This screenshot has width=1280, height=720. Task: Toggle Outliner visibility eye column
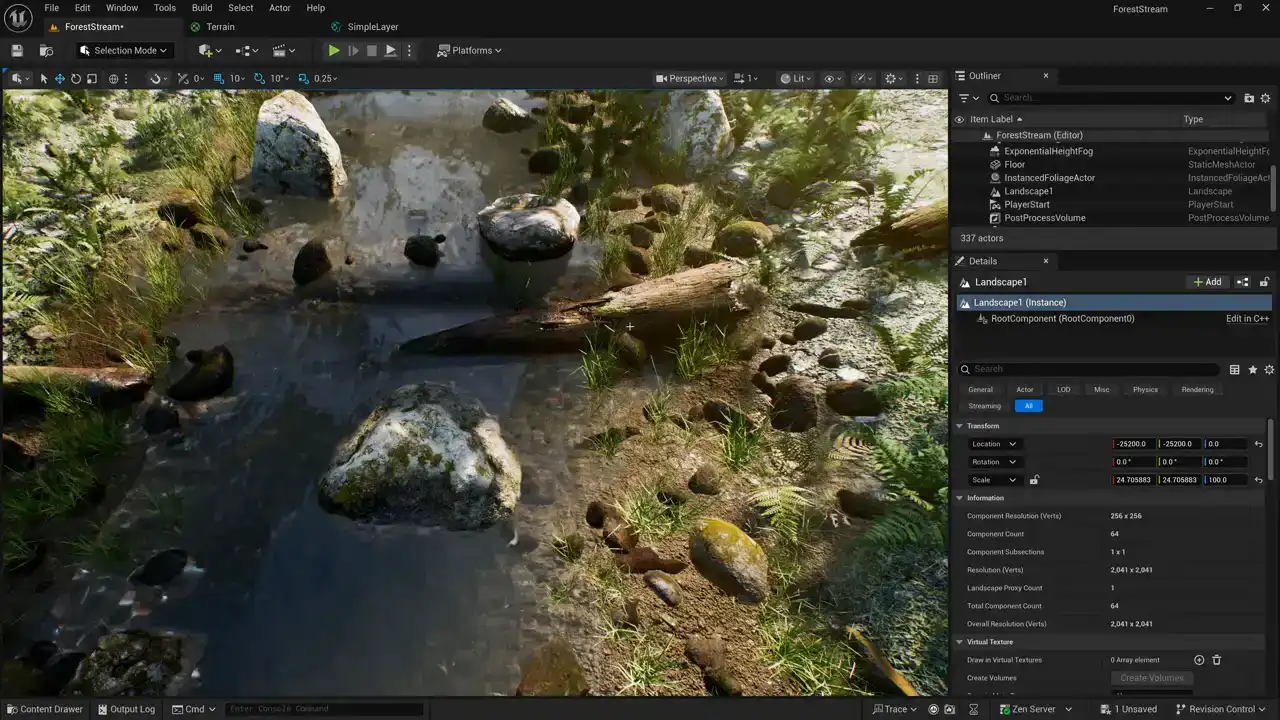pyautogui.click(x=960, y=119)
